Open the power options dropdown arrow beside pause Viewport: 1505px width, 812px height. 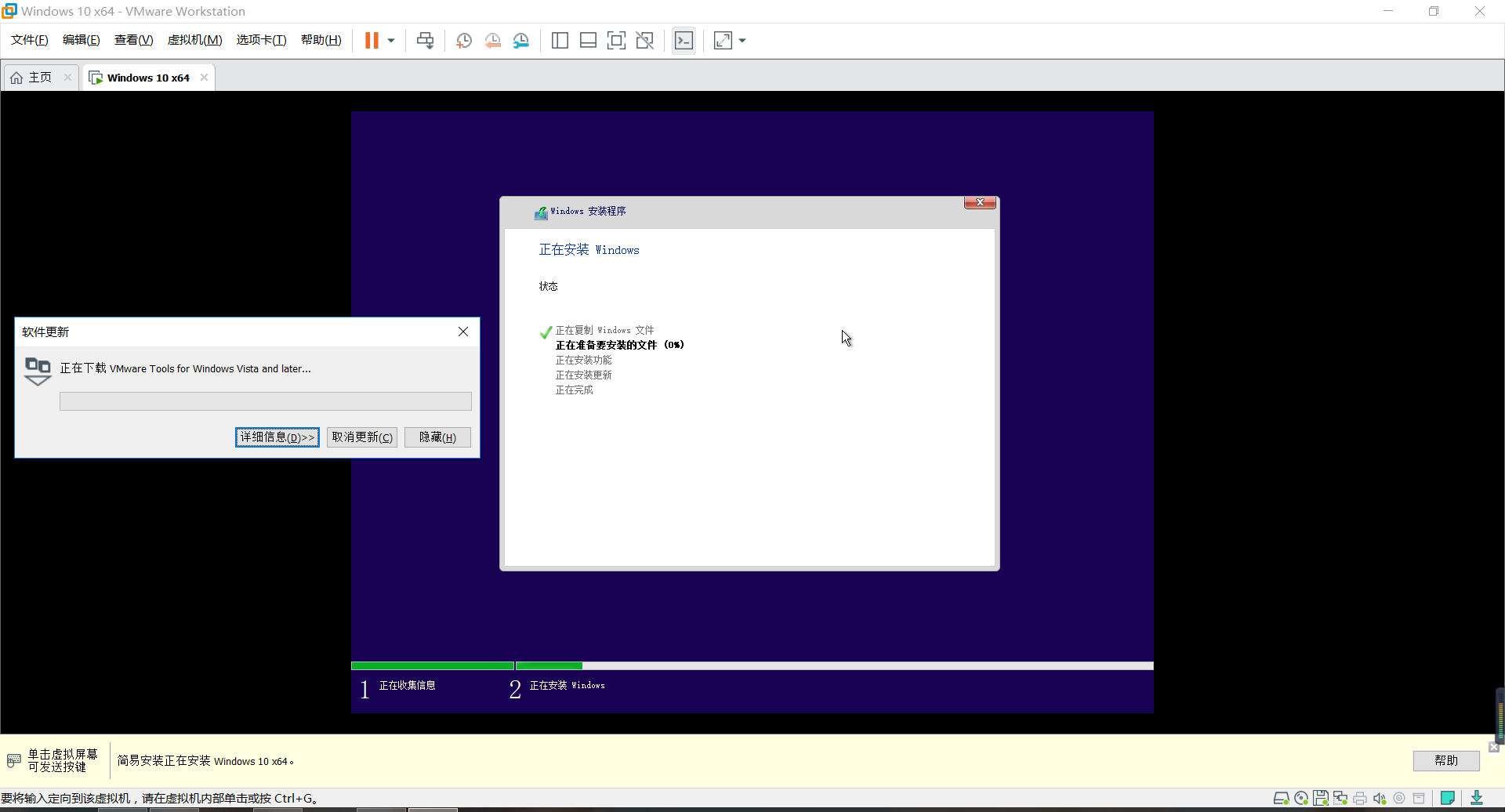(x=391, y=41)
